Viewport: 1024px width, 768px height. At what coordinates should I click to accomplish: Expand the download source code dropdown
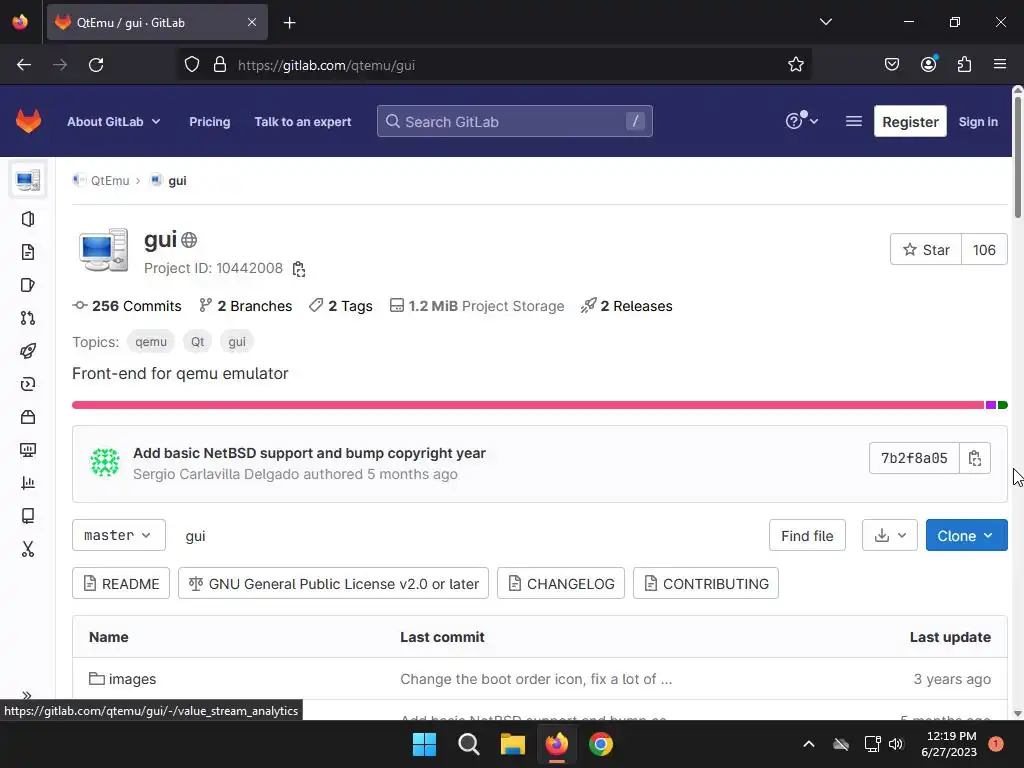889,536
